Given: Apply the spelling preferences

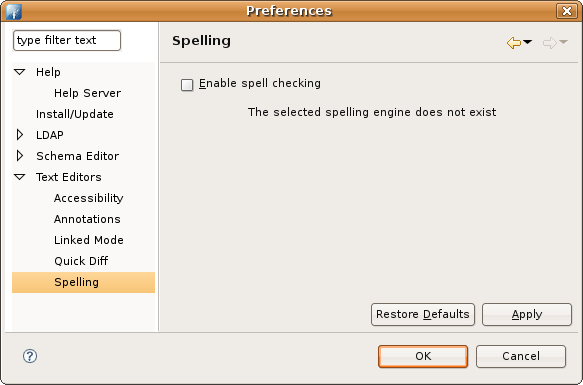Looking at the screenshot, I should pos(527,314).
